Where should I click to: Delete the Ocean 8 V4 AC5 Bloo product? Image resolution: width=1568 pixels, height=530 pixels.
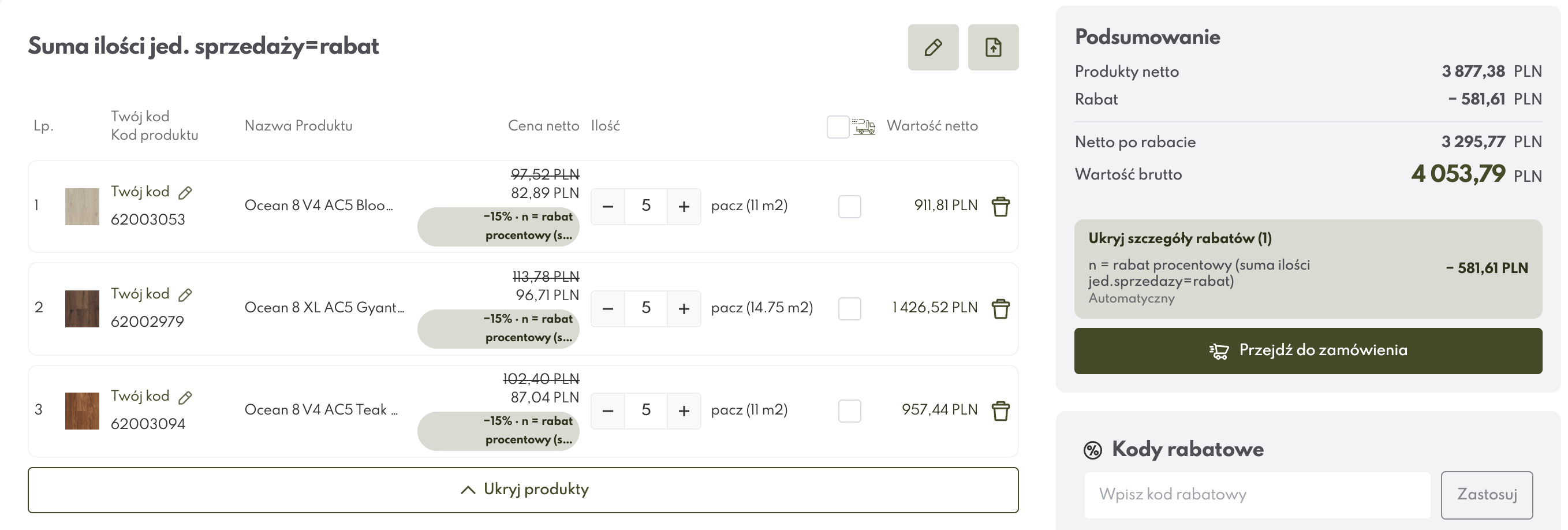pos(1000,207)
